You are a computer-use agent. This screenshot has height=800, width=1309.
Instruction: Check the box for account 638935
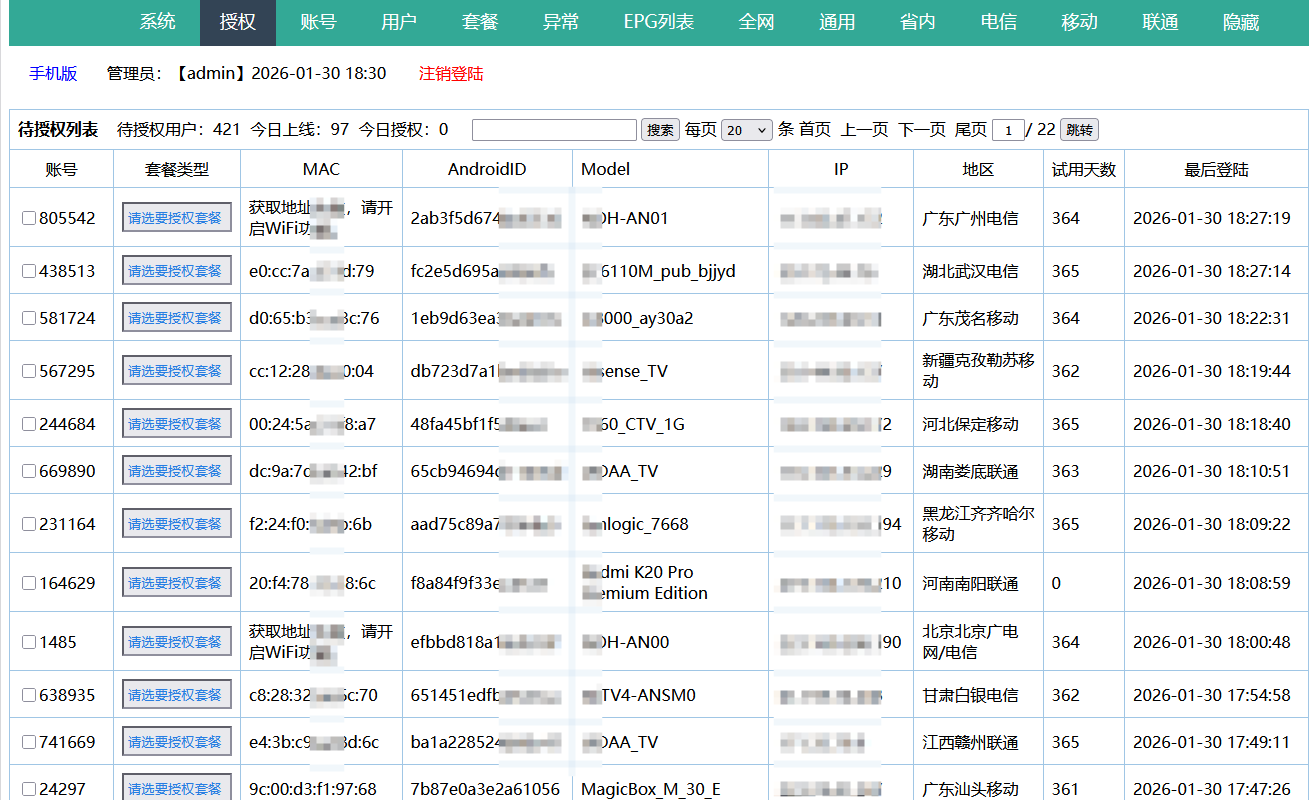pos(29,695)
